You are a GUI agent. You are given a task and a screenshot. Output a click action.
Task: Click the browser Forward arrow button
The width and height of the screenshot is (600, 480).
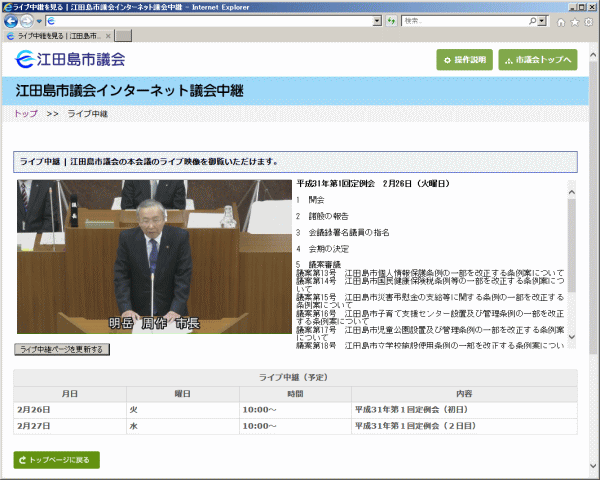click(26, 21)
